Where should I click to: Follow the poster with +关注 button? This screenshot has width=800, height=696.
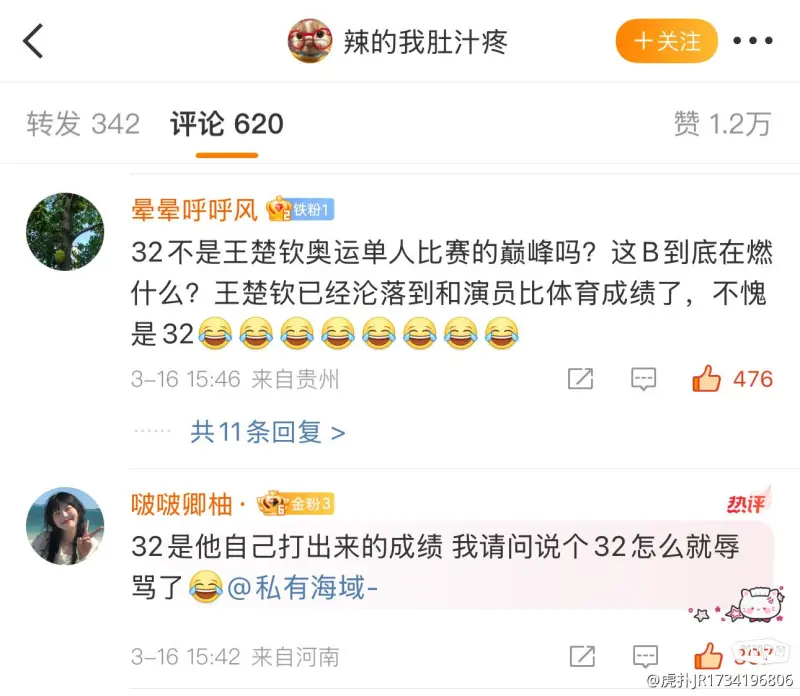click(667, 41)
